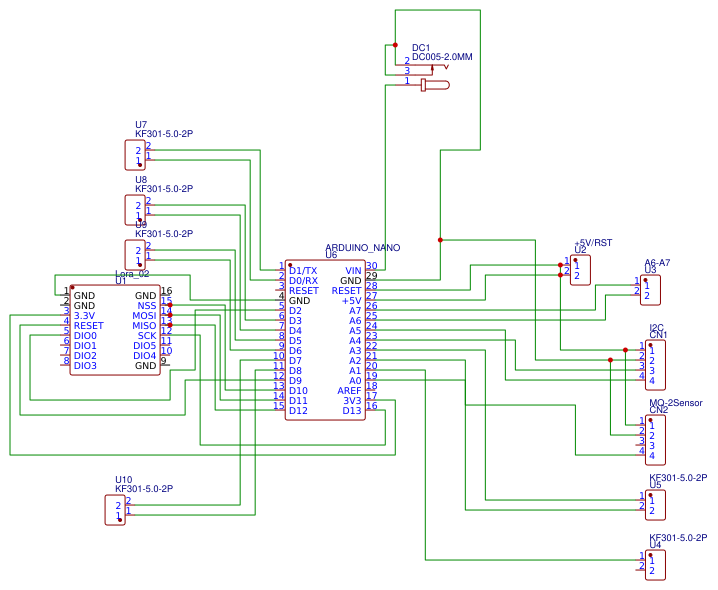The width and height of the screenshot is (718, 590).
Task: Click the A0 pin label
Action: click(x=355, y=381)
